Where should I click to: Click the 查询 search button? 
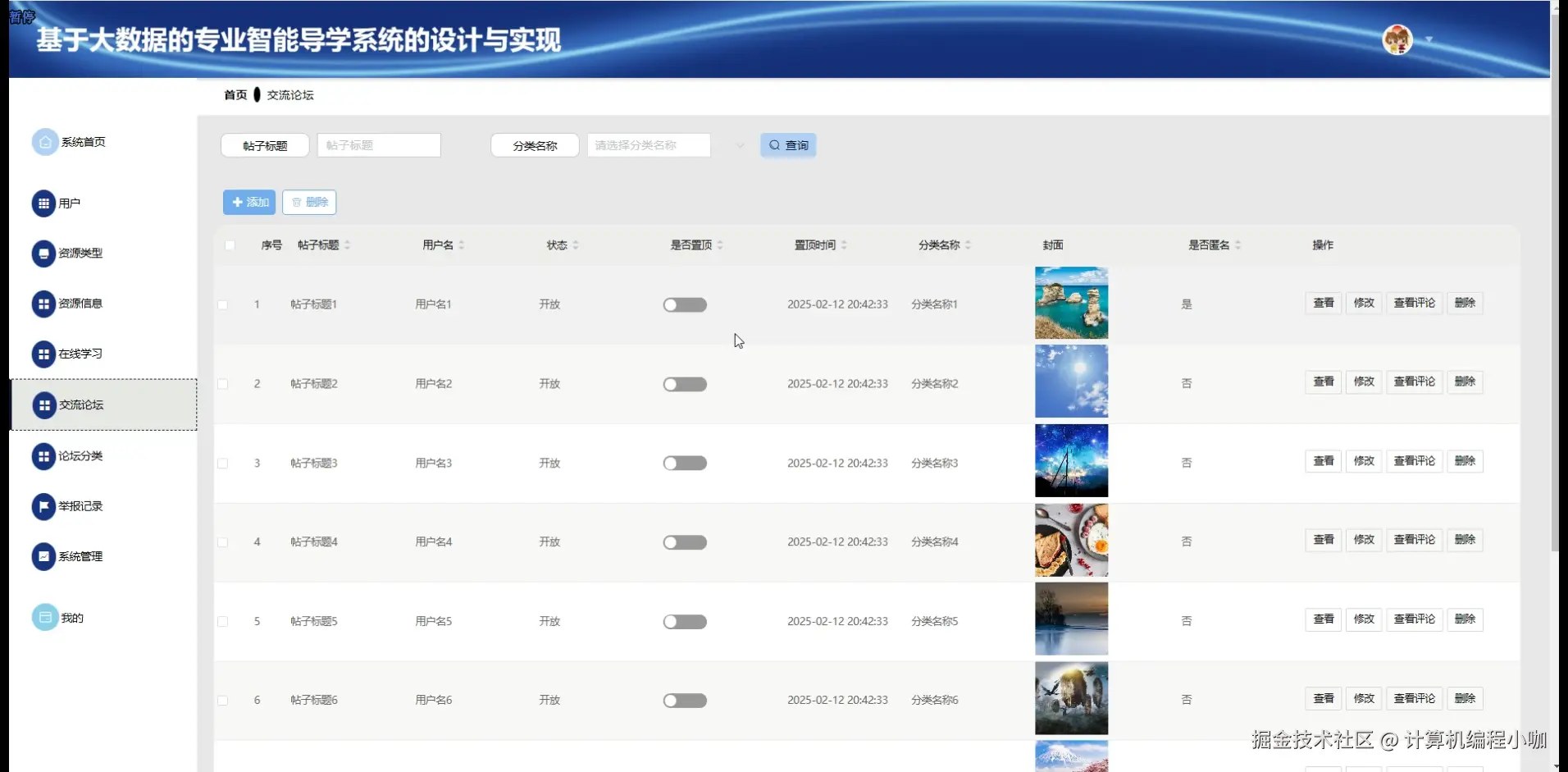[x=788, y=145]
